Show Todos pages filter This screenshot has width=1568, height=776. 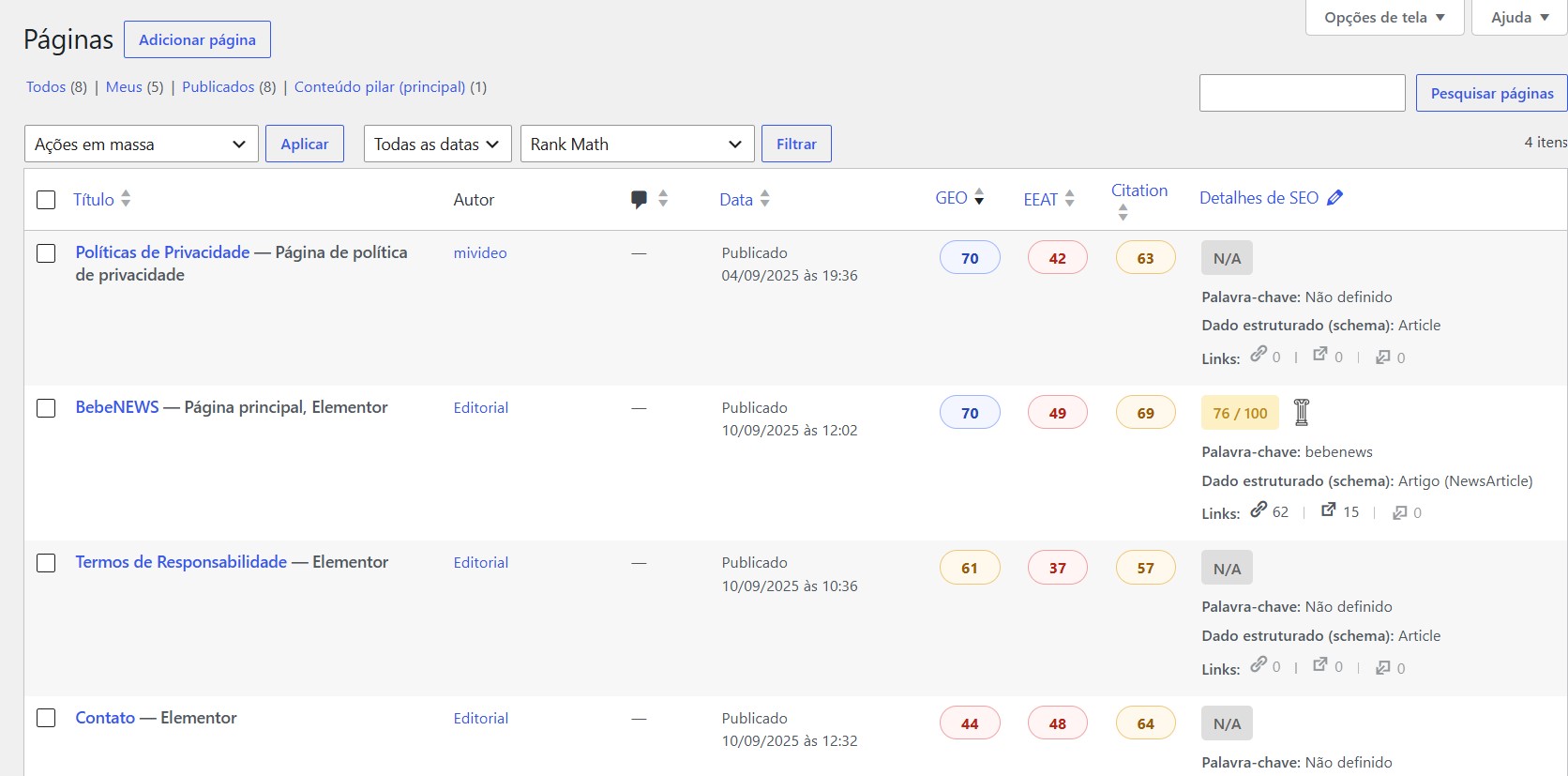pyautogui.click(x=46, y=86)
